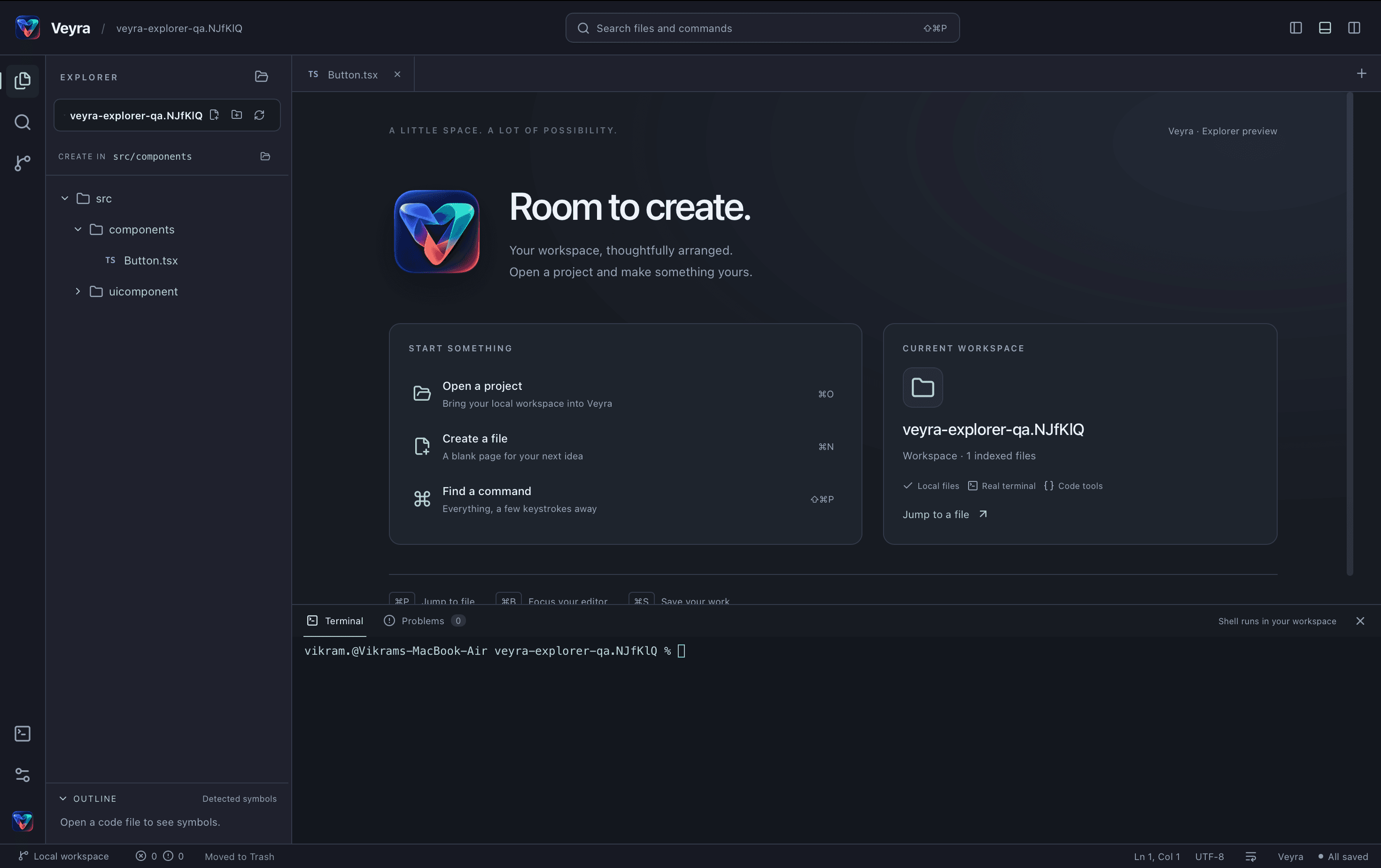Click Local workspace in status bar
This screenshot has width=1381, height=868.
[x=64, y=856]
